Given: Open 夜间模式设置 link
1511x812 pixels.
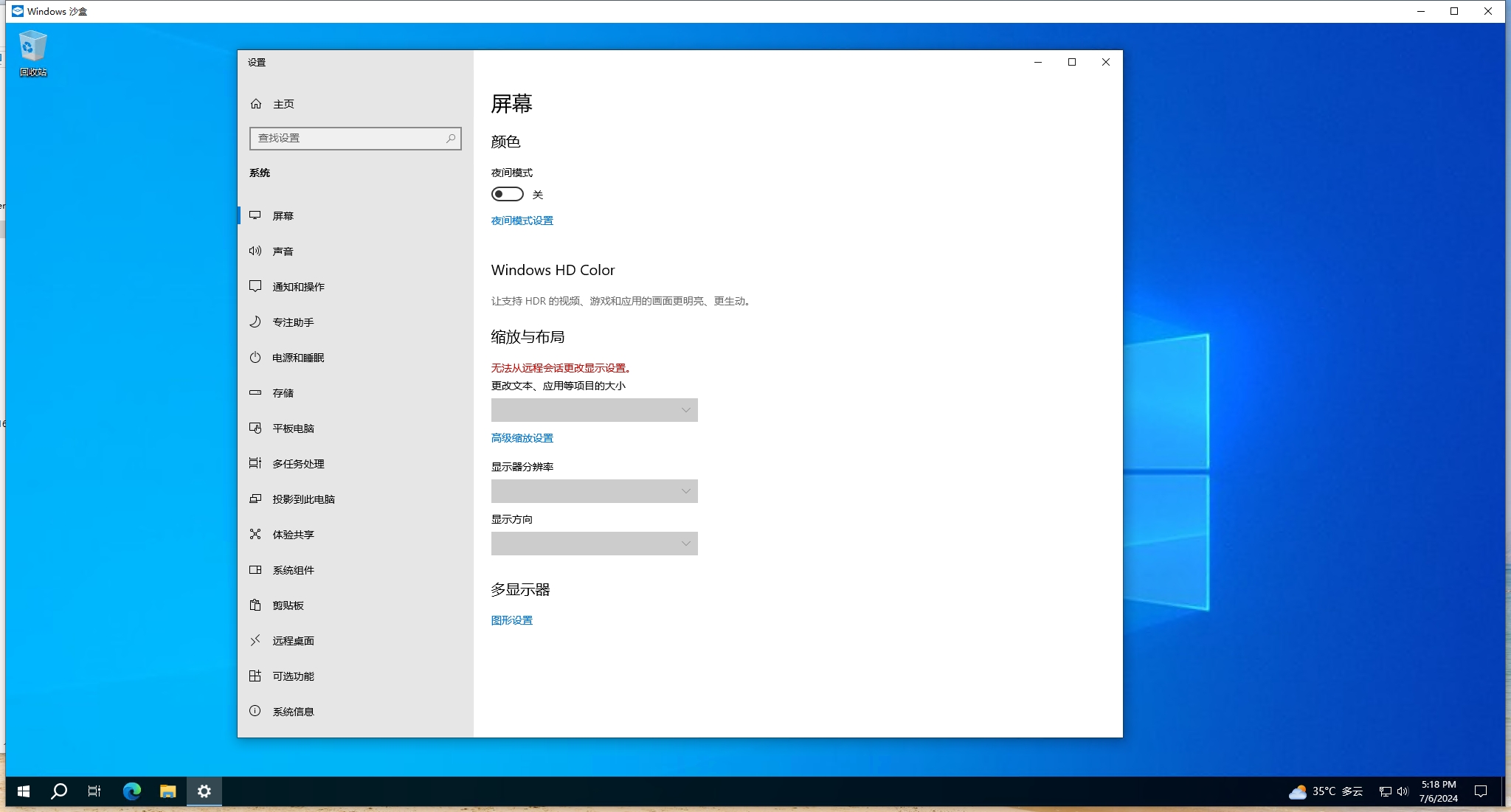Looking at the screenshot, I should 522,221.
